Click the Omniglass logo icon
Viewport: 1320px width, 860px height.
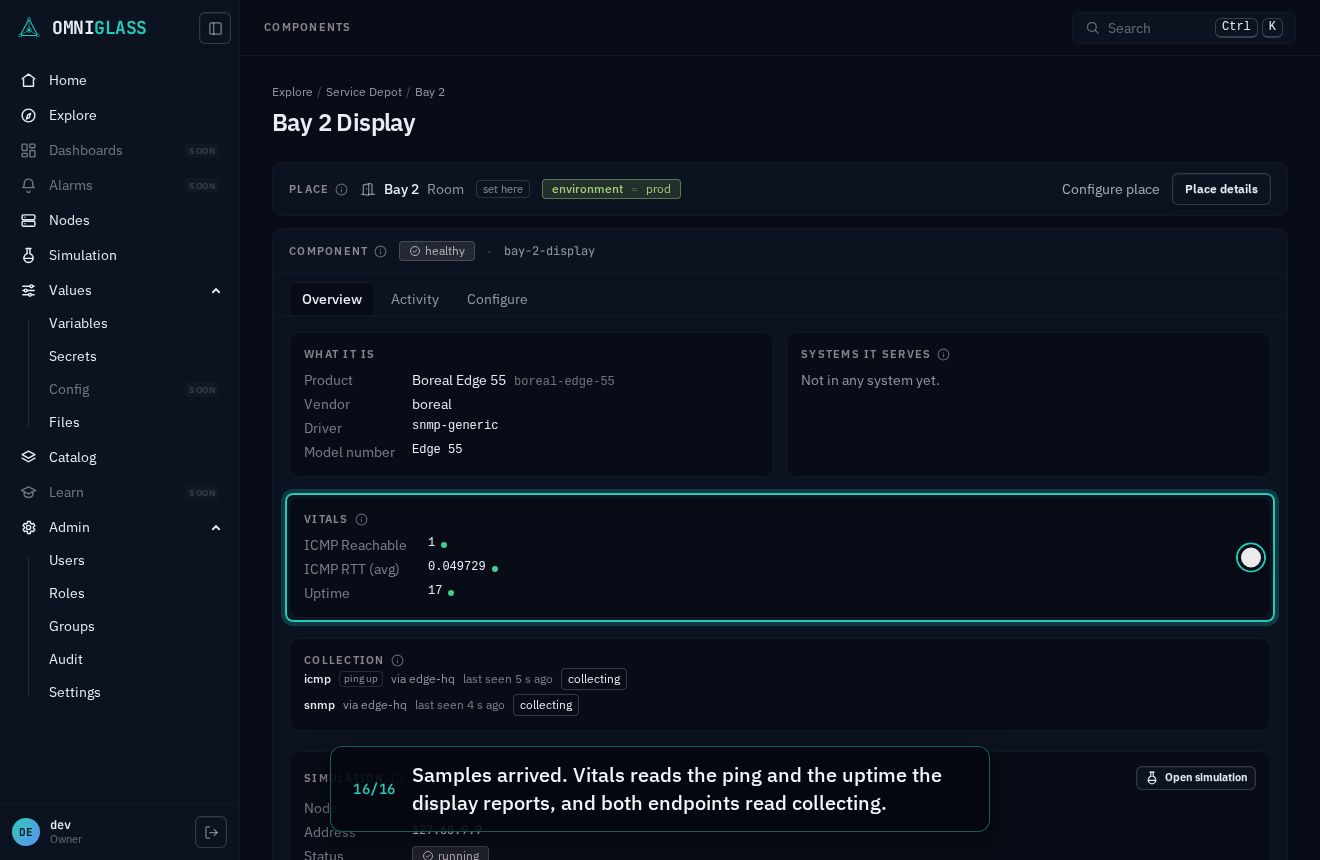(x=29, y=28)
